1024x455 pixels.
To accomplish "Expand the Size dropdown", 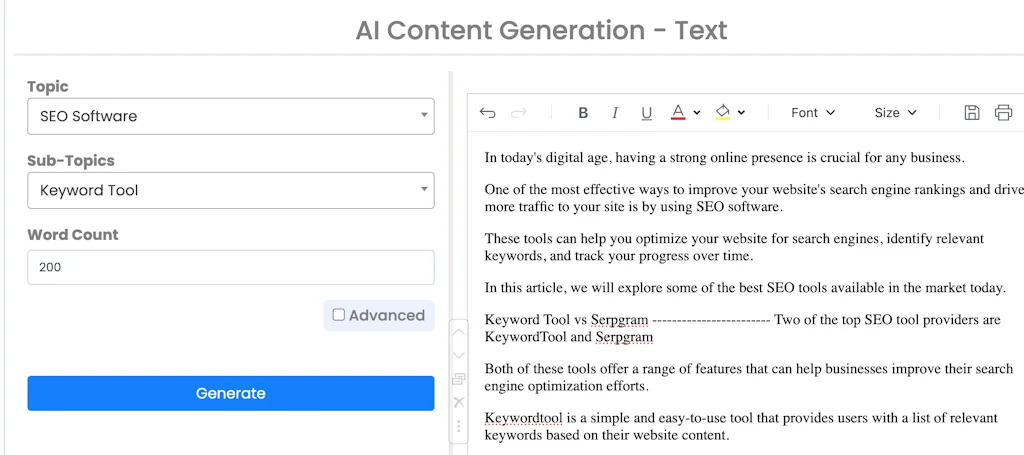I will [895, 113].
